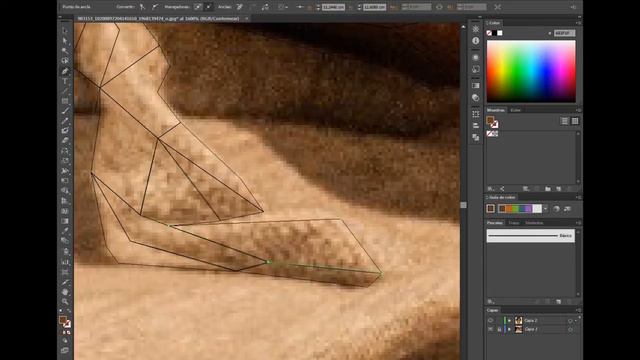Select the Rotate tool

pos(65,151)
